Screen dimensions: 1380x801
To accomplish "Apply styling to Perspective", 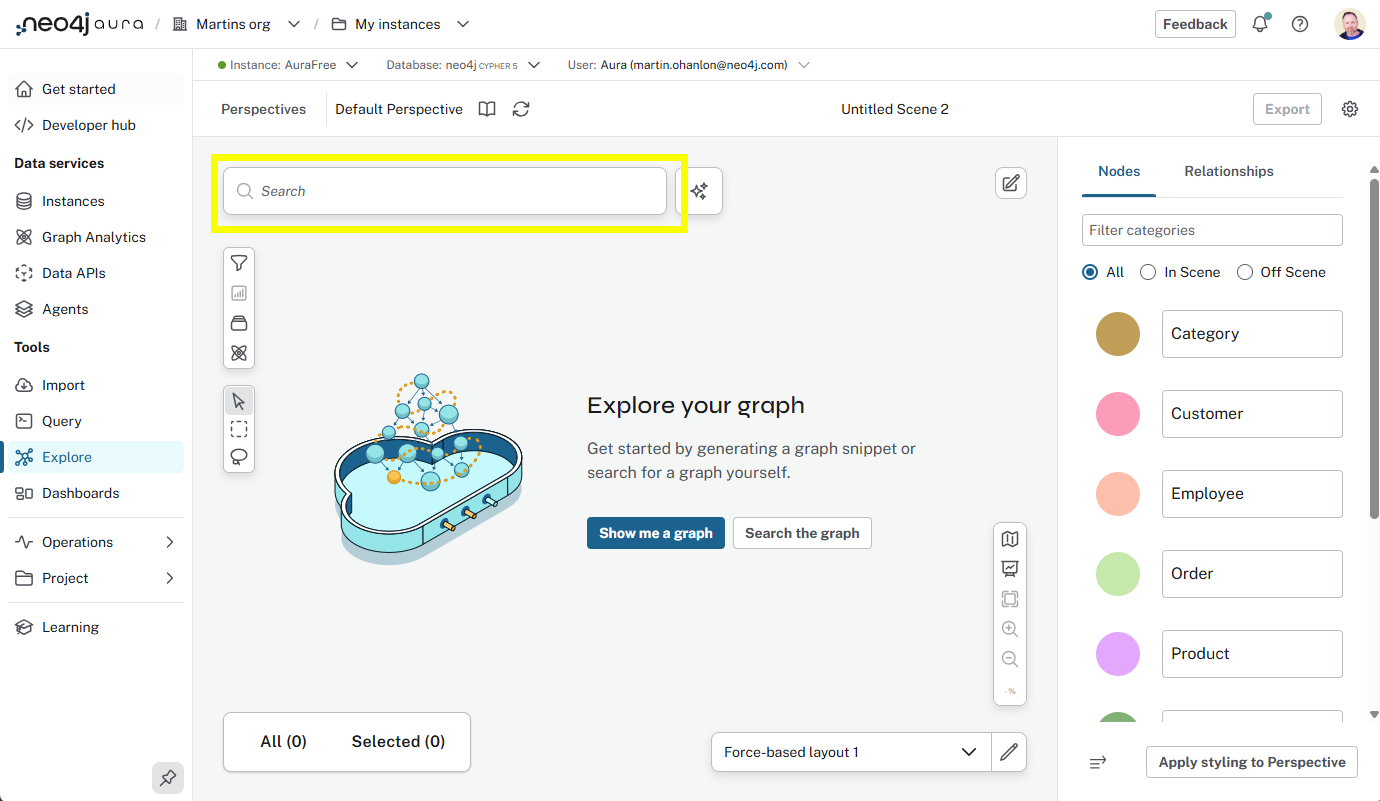I will pos(1251,762).
